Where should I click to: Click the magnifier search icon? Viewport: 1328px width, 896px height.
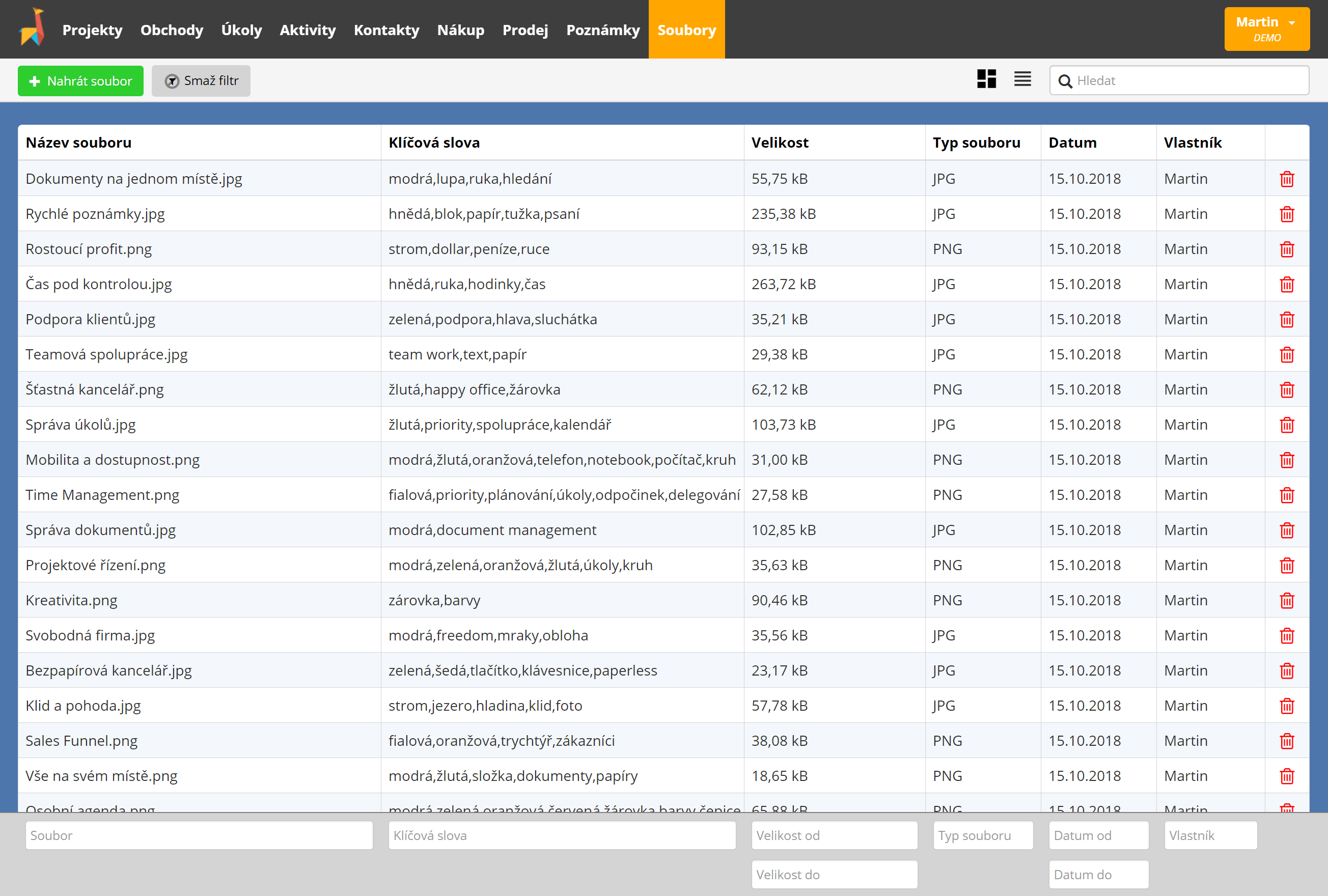[1065, 81]
